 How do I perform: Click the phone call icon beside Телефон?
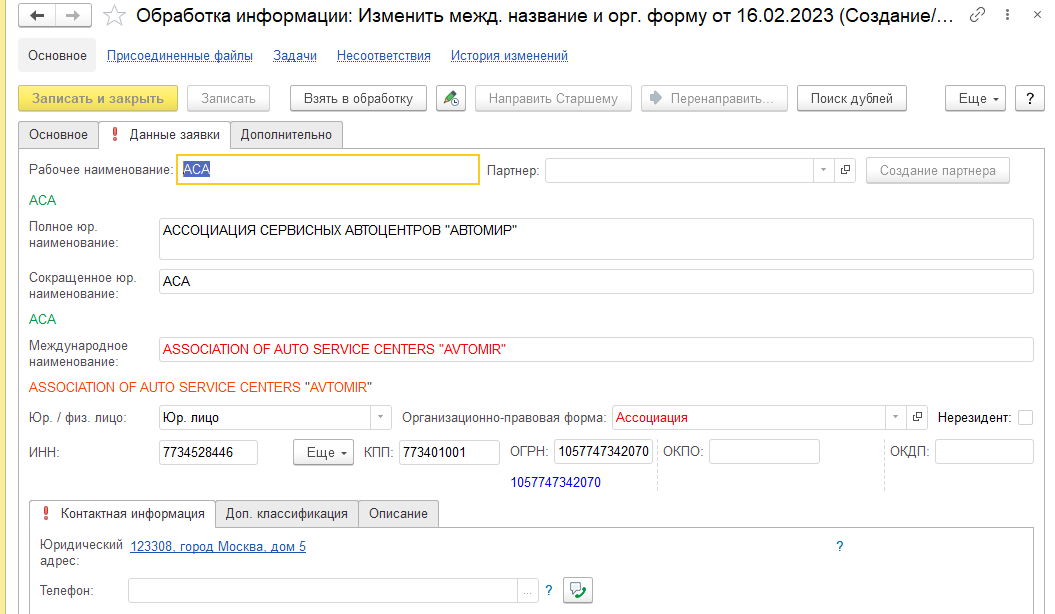[x=578, y=590]
